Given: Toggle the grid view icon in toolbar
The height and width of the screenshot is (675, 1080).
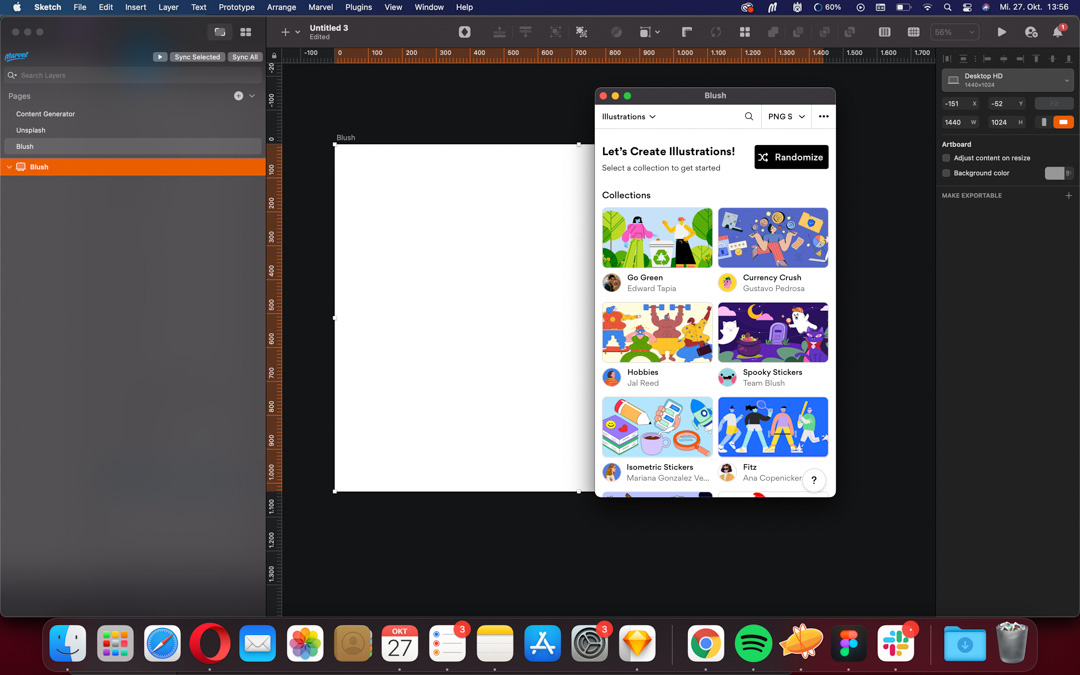Looking at the screenshot, I should [x=913, y=32].
